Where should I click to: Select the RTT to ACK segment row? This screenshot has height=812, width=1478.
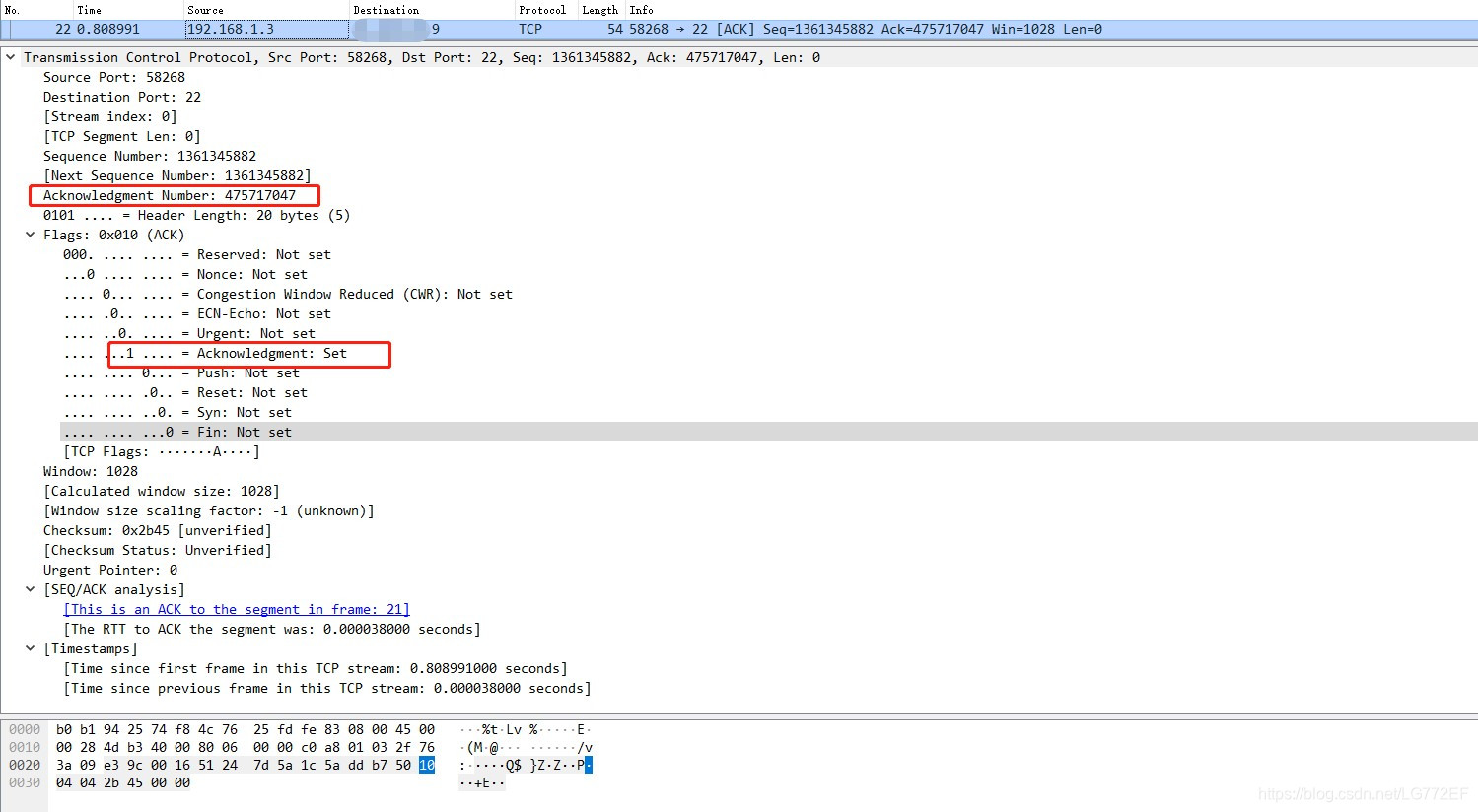272,629
